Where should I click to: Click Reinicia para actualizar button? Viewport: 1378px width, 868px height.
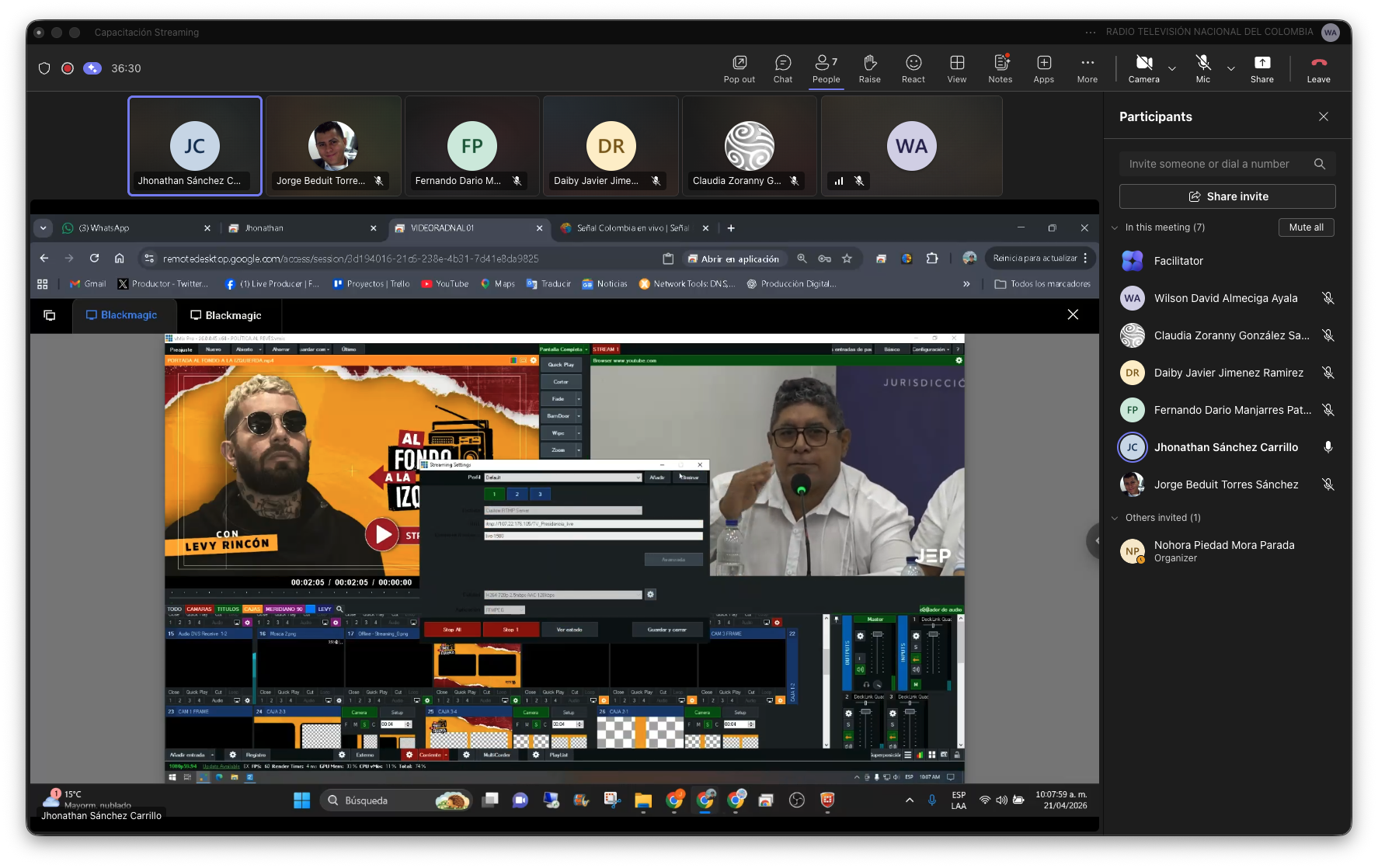point(1040,259)
